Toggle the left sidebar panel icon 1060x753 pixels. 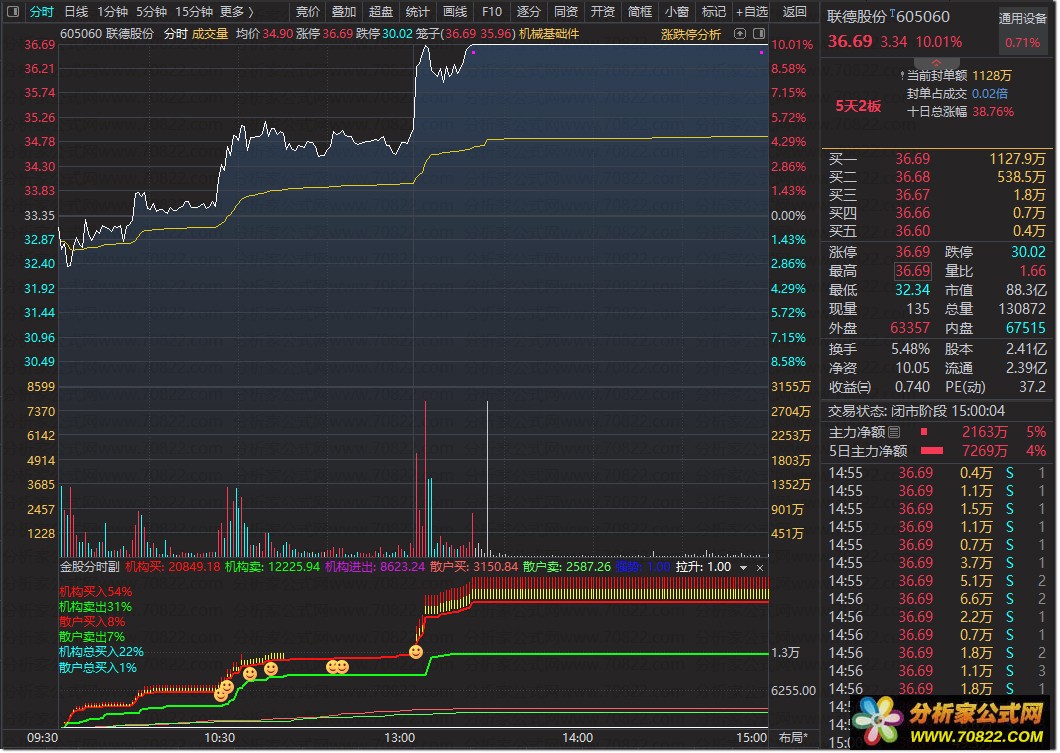(x=12, y=11)
